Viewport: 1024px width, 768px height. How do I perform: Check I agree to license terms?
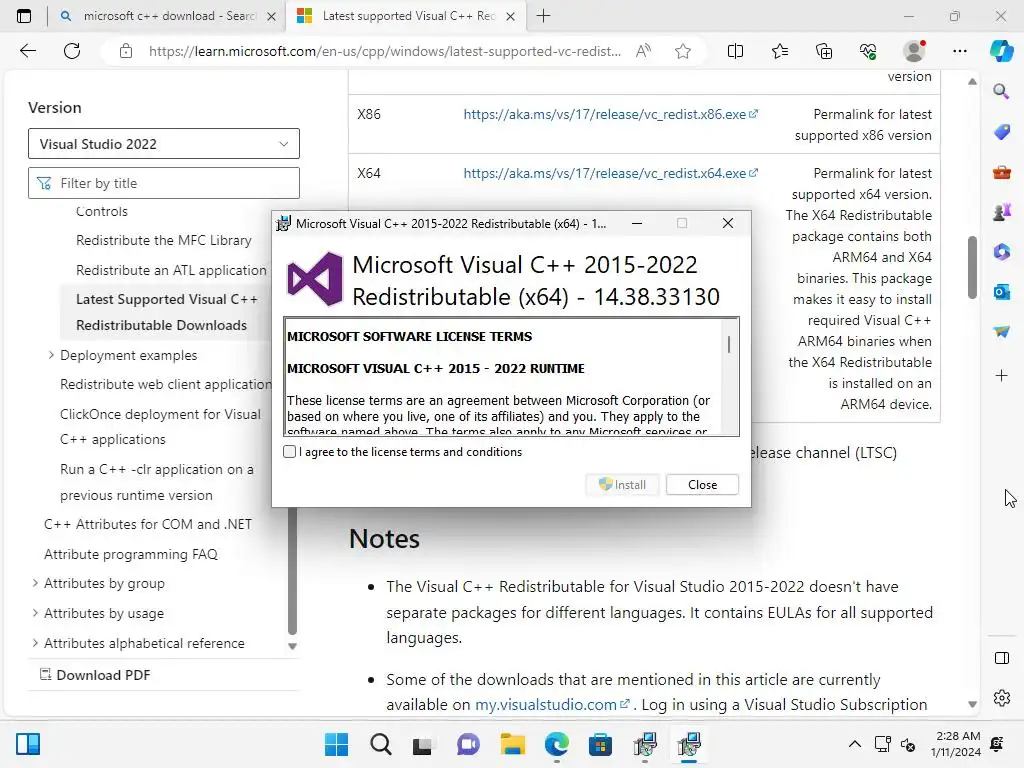tap(290, 452)
